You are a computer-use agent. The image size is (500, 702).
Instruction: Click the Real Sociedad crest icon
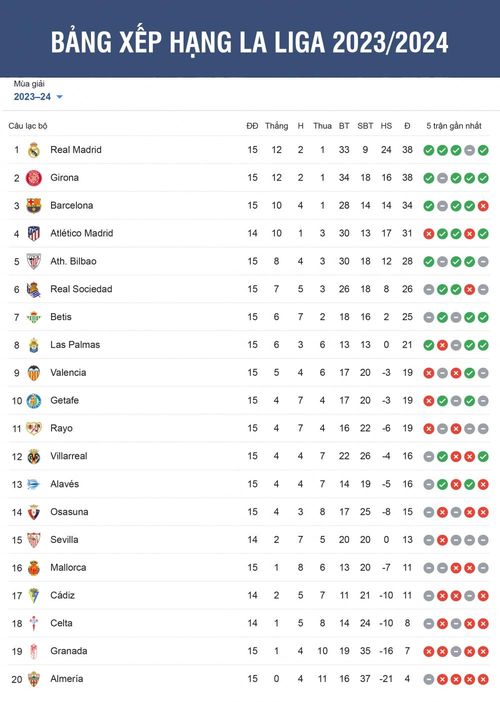pos(34,289)
